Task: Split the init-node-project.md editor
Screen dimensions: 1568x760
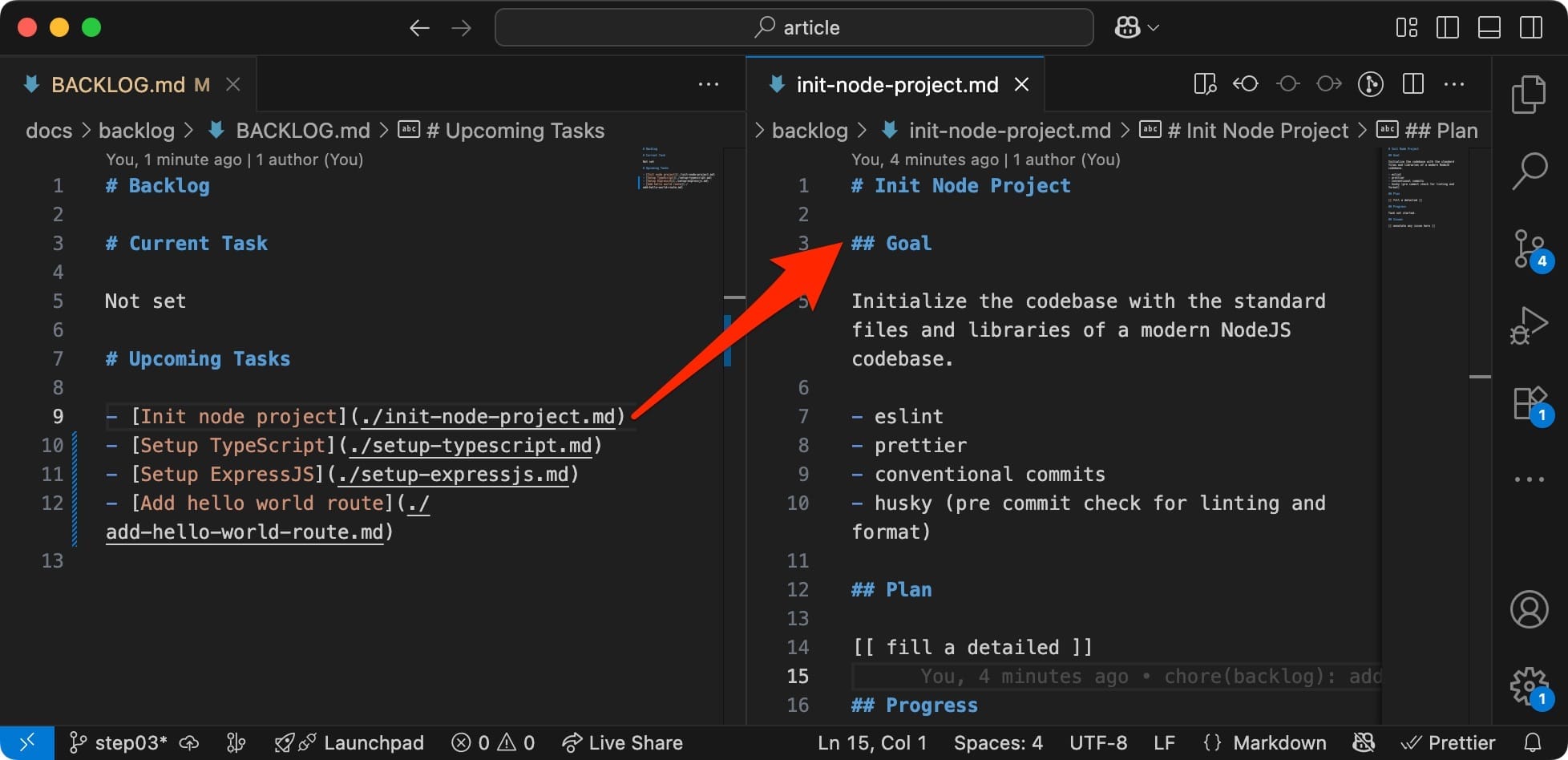Action: coord(1412,83)
